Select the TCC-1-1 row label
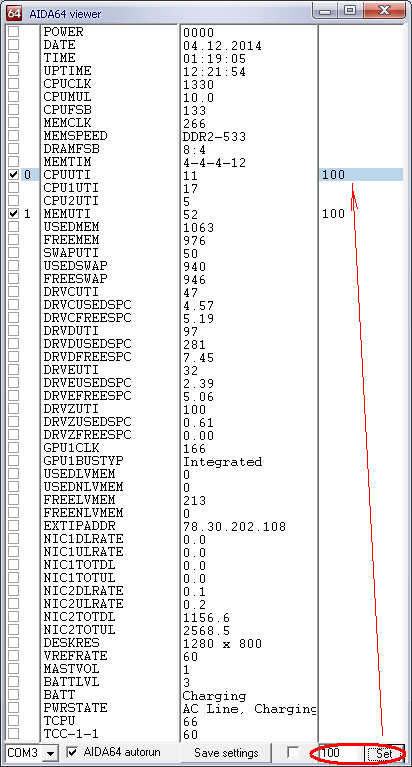 pyautogui.click(x=71, y=733)
